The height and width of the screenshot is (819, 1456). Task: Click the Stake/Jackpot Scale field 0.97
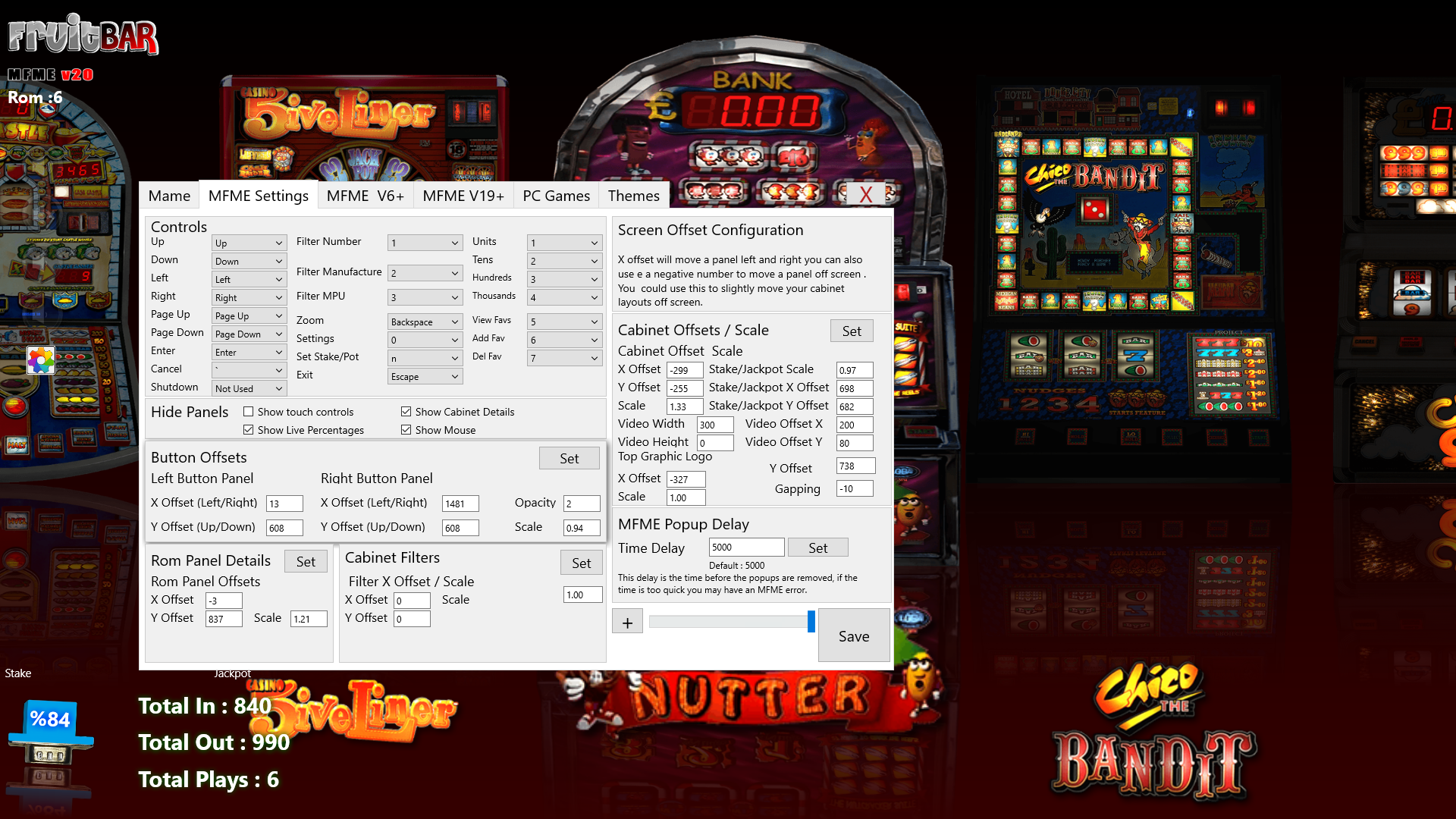tap(855, 370)
